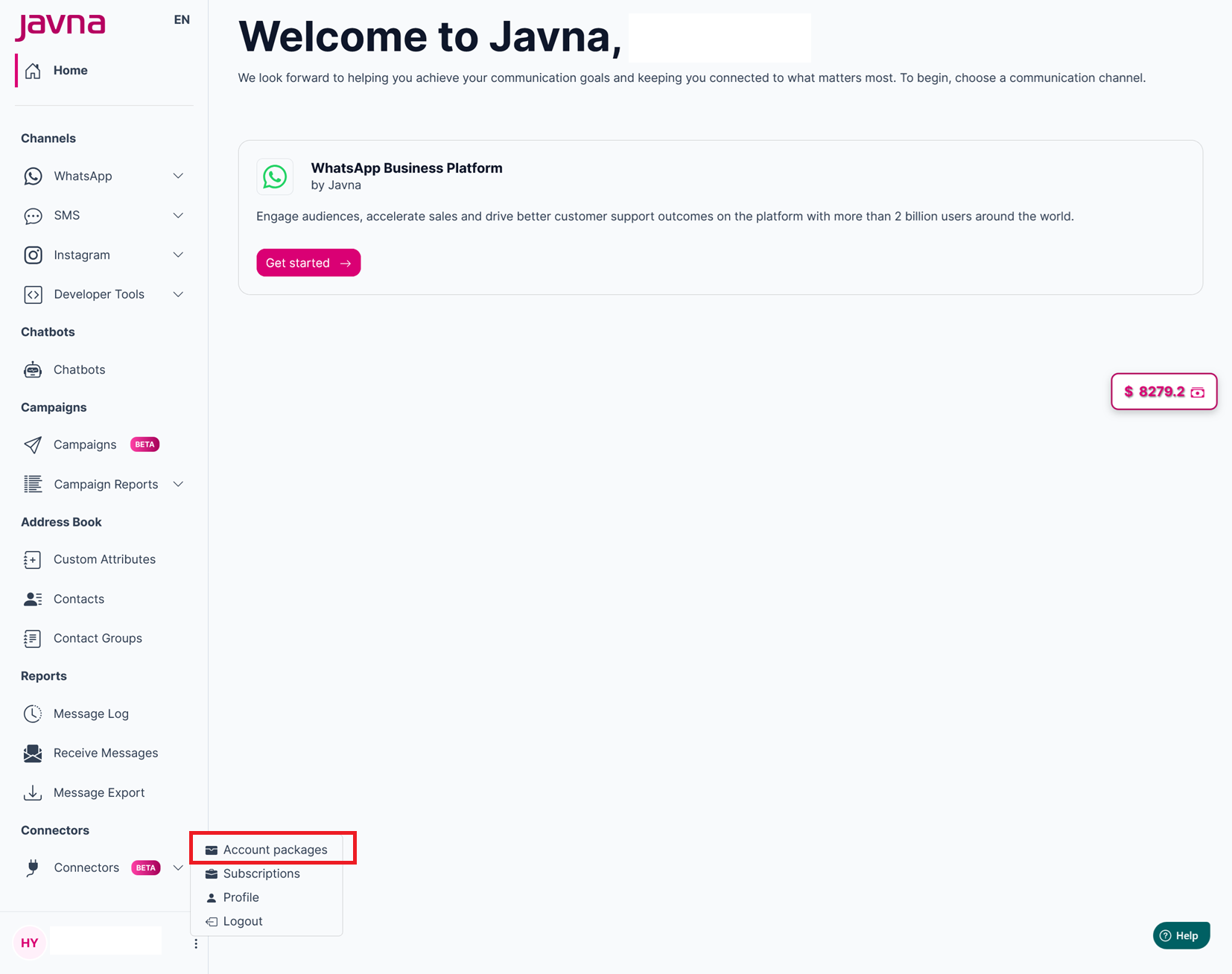Click the Contacts people icon
This screenshot has width=1232, height=974.
click(33, 599)
